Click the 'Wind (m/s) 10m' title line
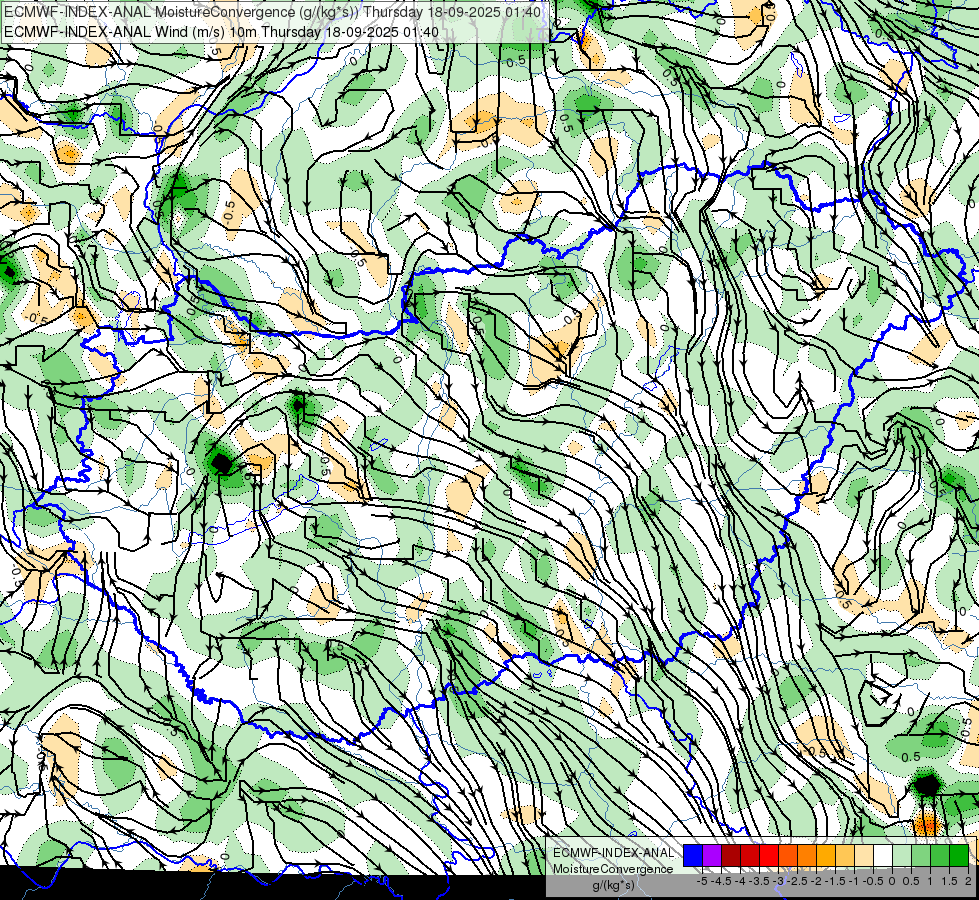Viewport: 979px width, 900px height. tap(222, 32)
